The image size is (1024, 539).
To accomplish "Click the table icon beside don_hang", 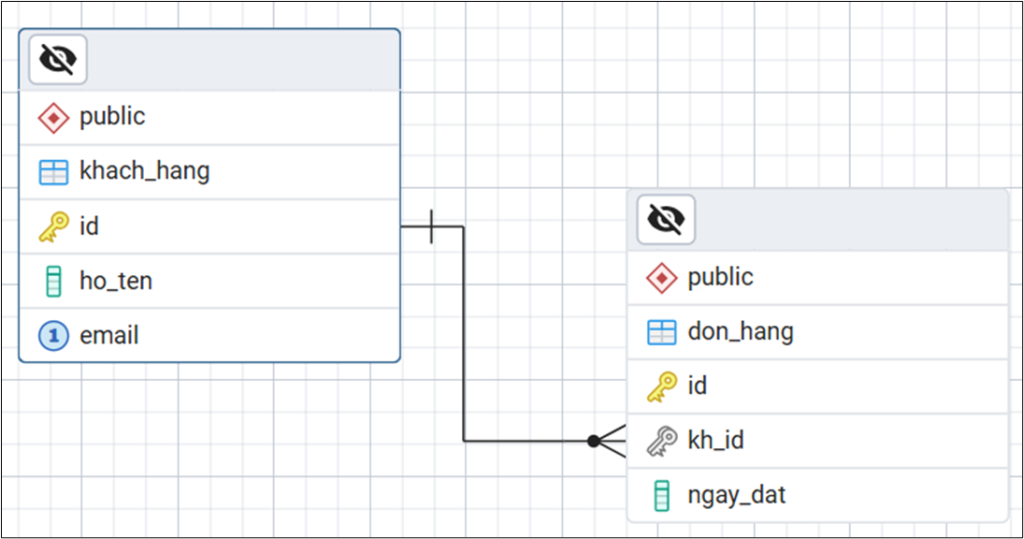I will tap(661, 332).
